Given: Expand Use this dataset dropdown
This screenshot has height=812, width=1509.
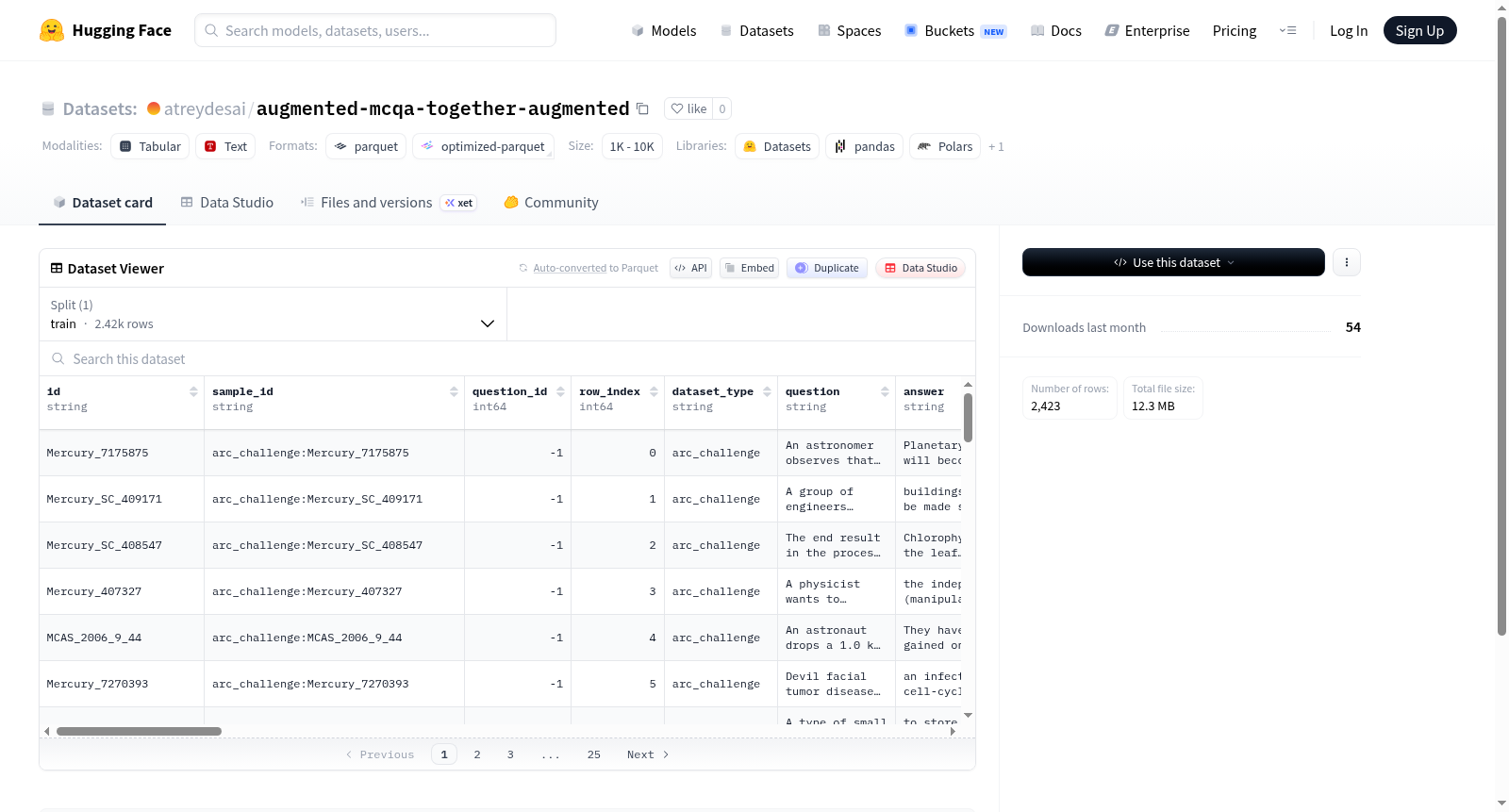Looking at the screenshot, I should [1173, 262].
